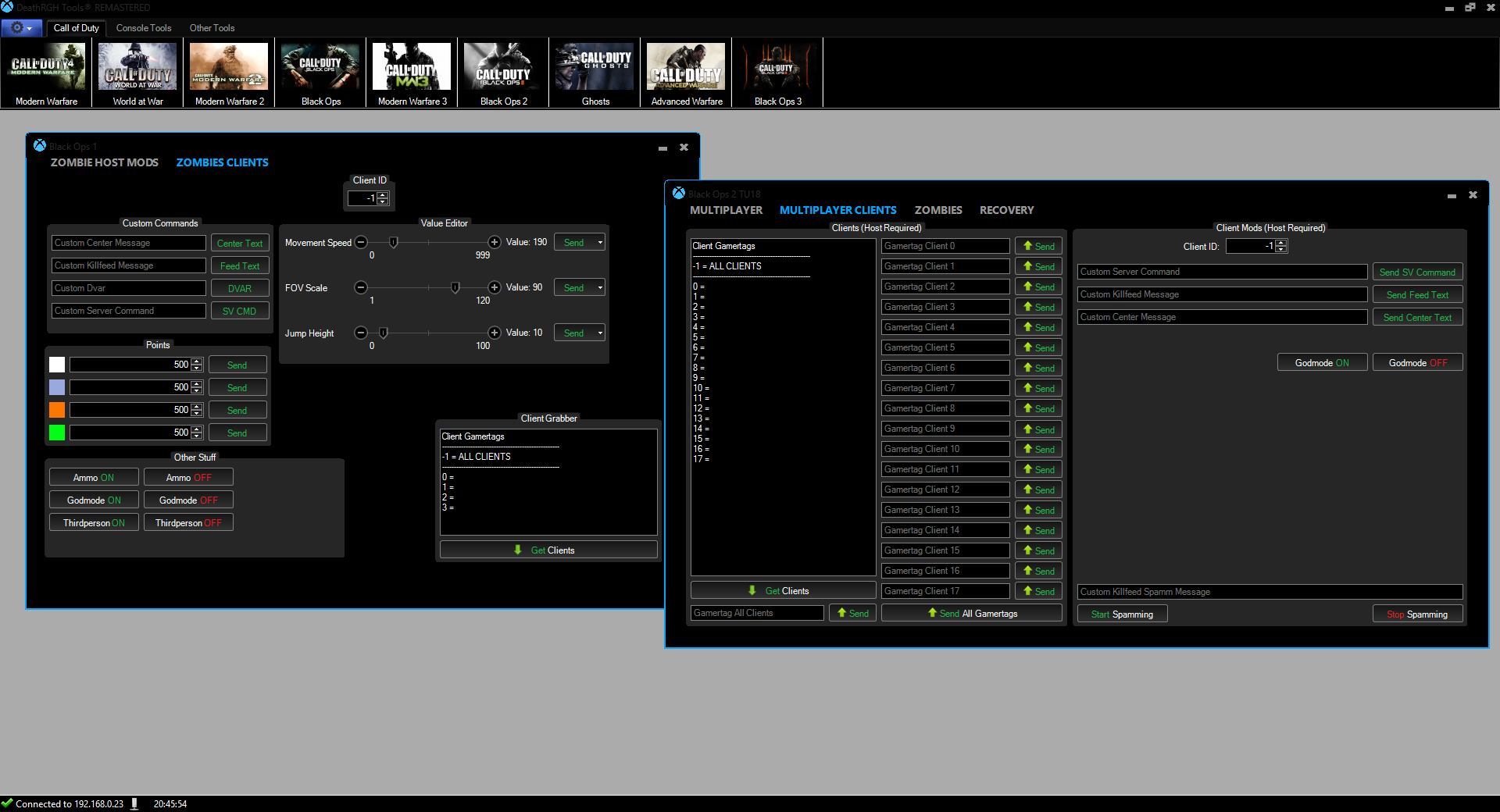This screenshot has height=812, width=1500.
Task: Open ZOMBIES tab in Black Ops 2 window
Action: pos(938,210)
